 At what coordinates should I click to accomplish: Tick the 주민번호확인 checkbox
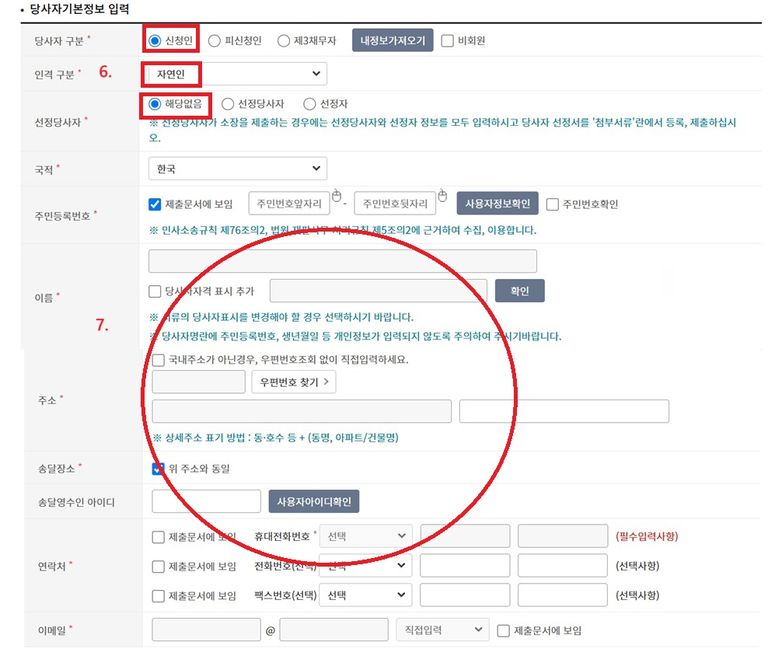553,204
